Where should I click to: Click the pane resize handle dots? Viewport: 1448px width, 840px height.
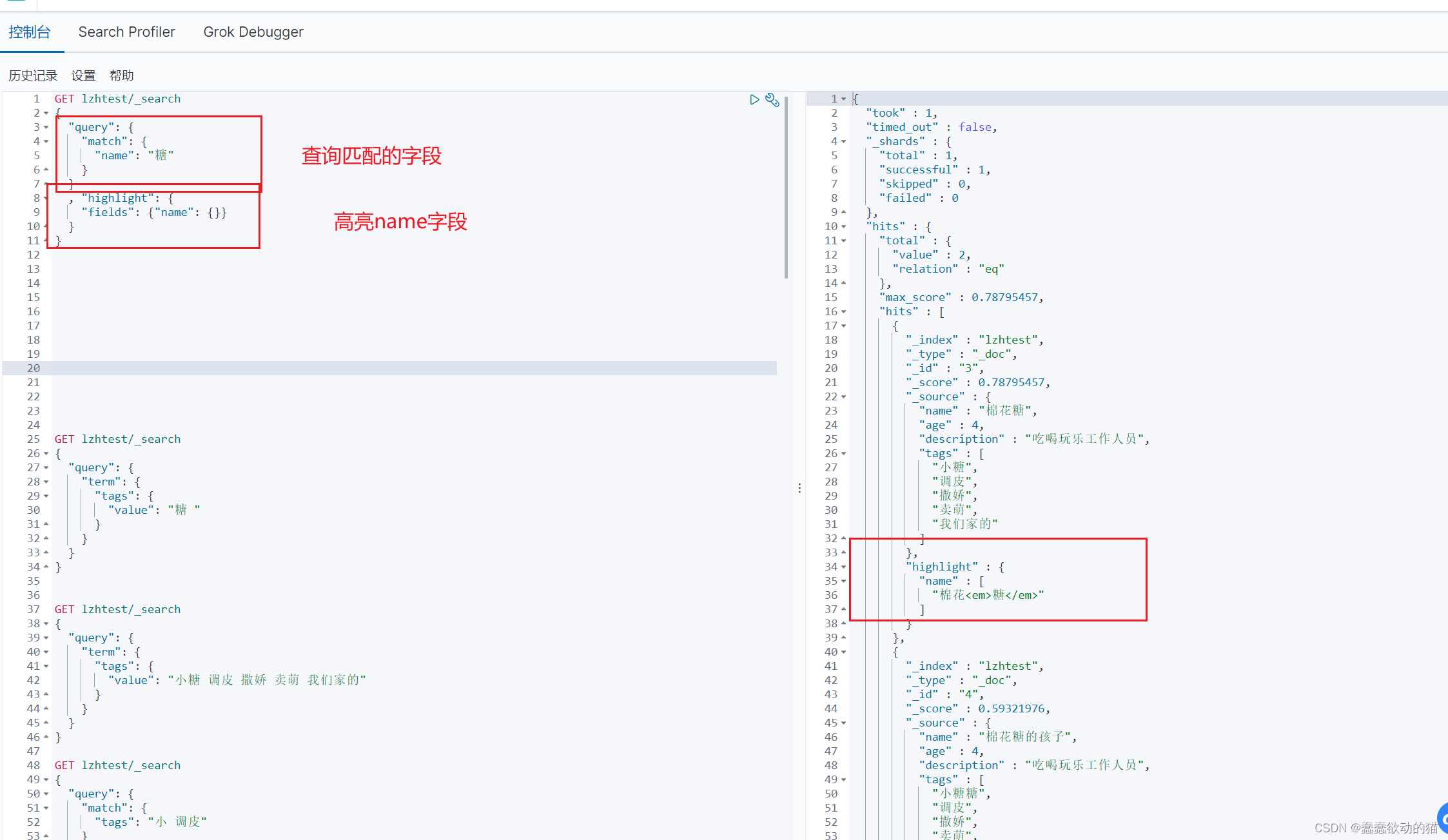point(799,488)
